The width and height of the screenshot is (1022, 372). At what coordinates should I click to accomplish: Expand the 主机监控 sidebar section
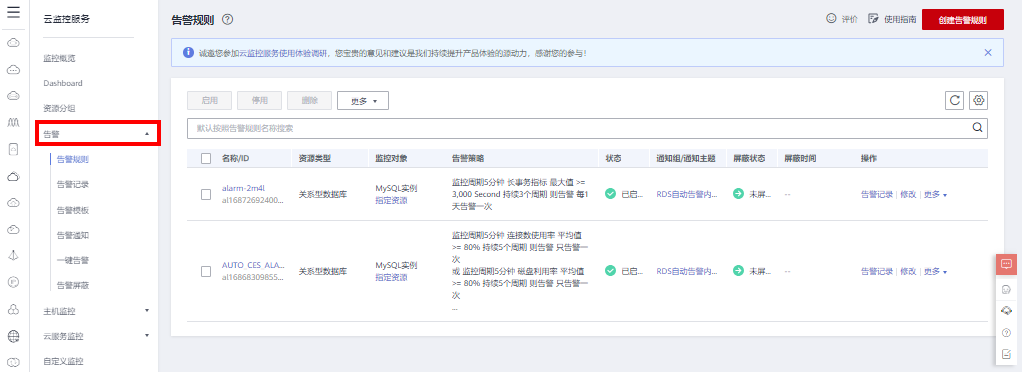[96, 311]
